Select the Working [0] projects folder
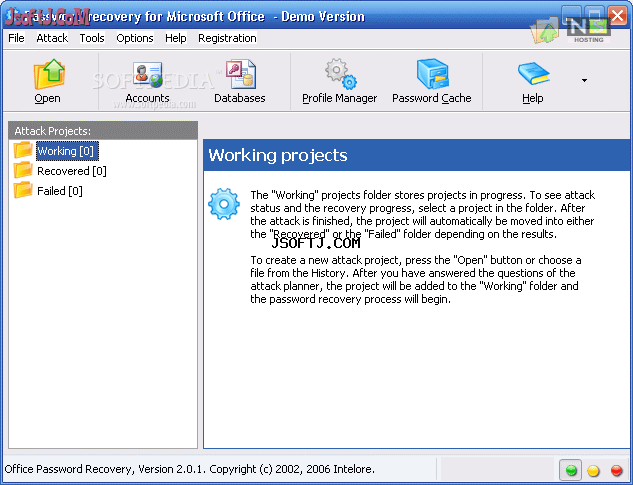 [67, 151]
